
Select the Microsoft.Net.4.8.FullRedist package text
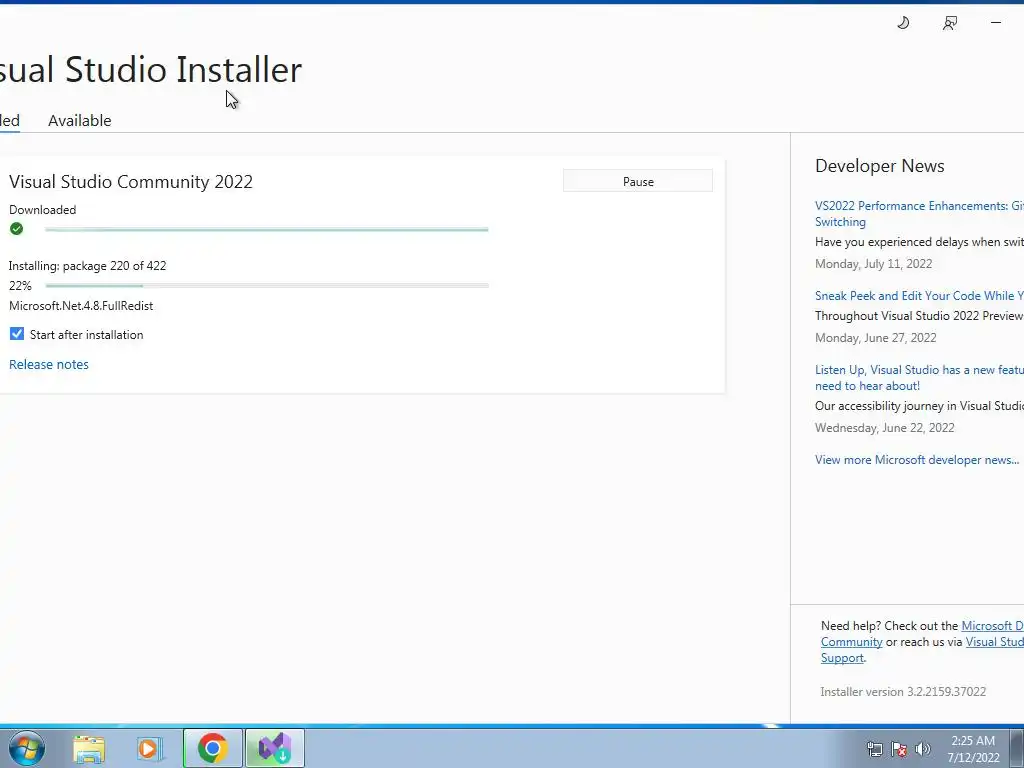coord(81,306)
